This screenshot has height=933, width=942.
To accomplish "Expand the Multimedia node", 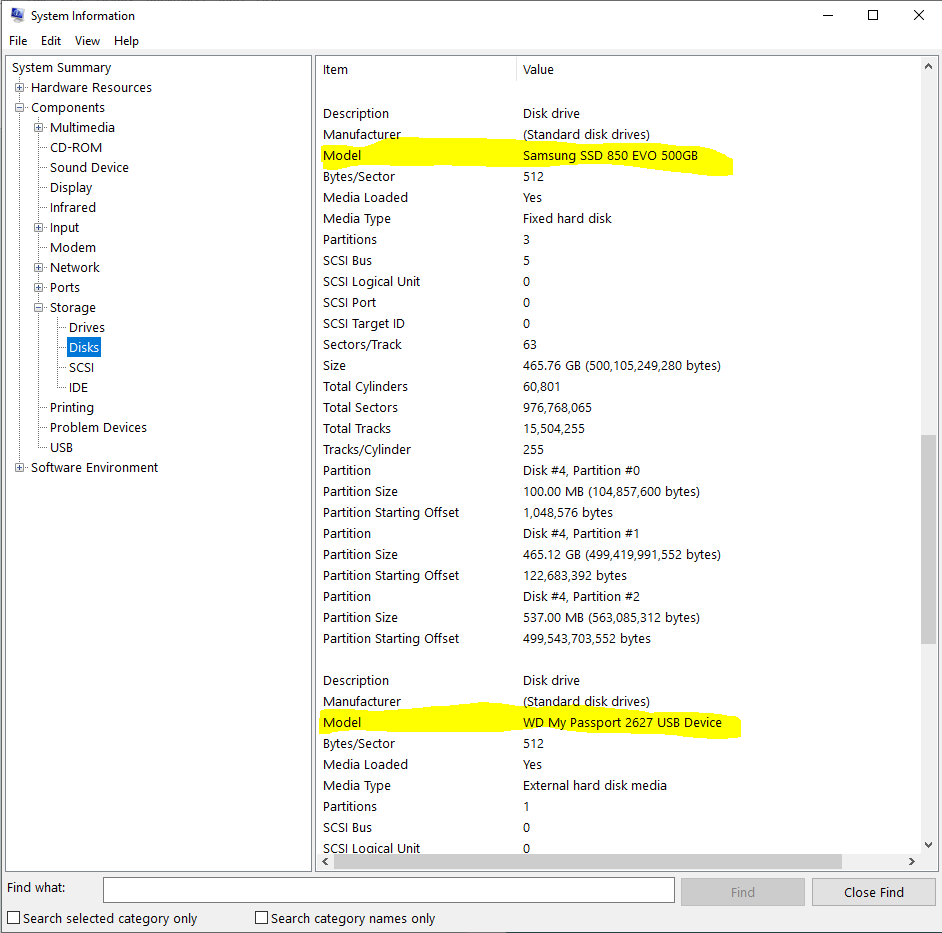I will (x=39, y=127).
